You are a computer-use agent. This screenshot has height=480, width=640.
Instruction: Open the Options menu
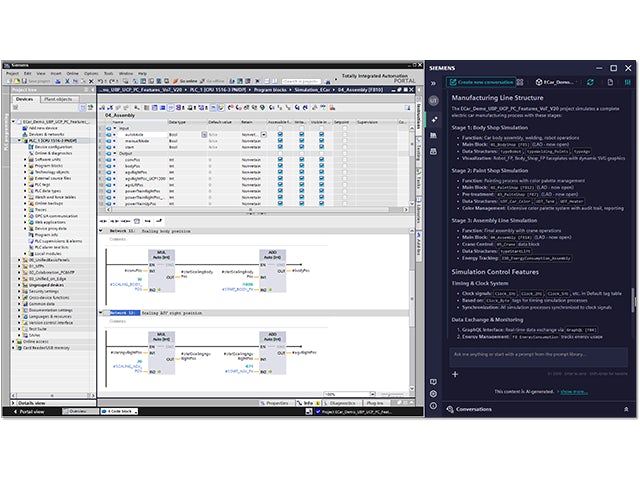[91, 73]
